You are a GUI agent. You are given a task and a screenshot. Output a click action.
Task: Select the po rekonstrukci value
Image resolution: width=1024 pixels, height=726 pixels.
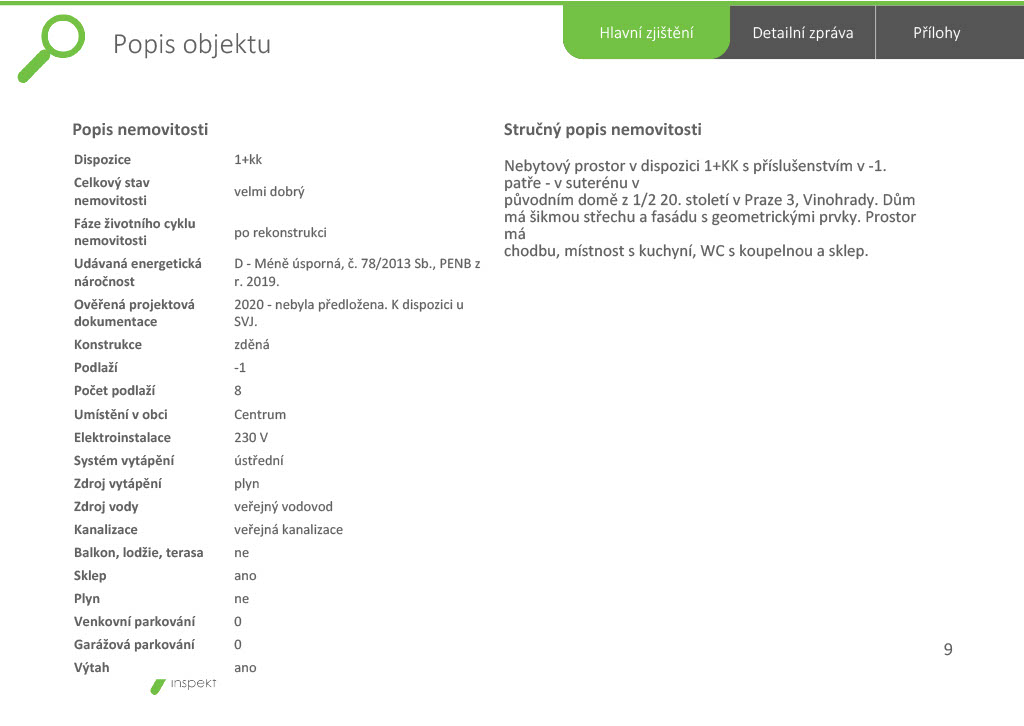[x=280, y=233]
